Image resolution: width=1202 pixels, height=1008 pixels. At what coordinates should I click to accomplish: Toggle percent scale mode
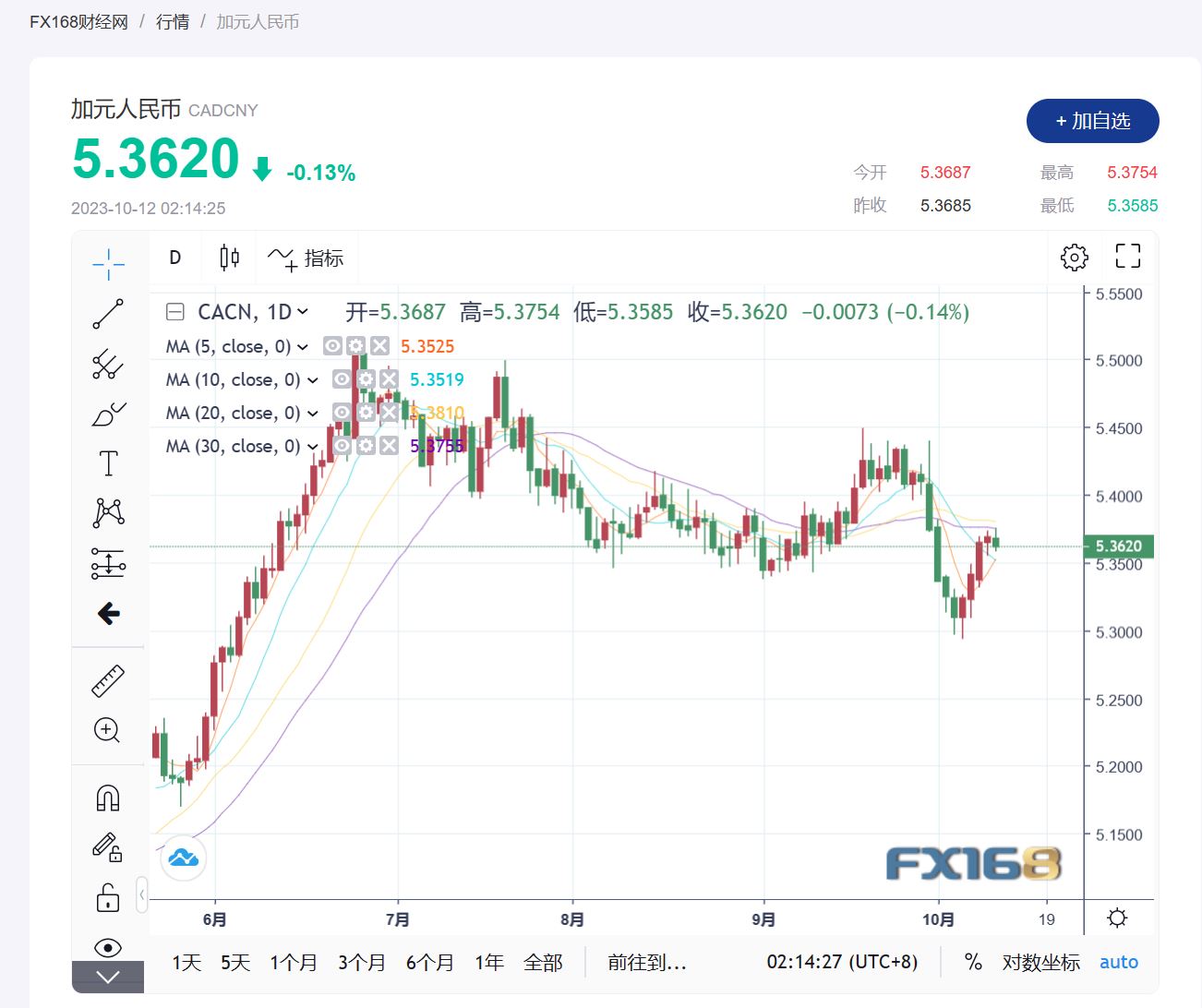tap(973, 962)
